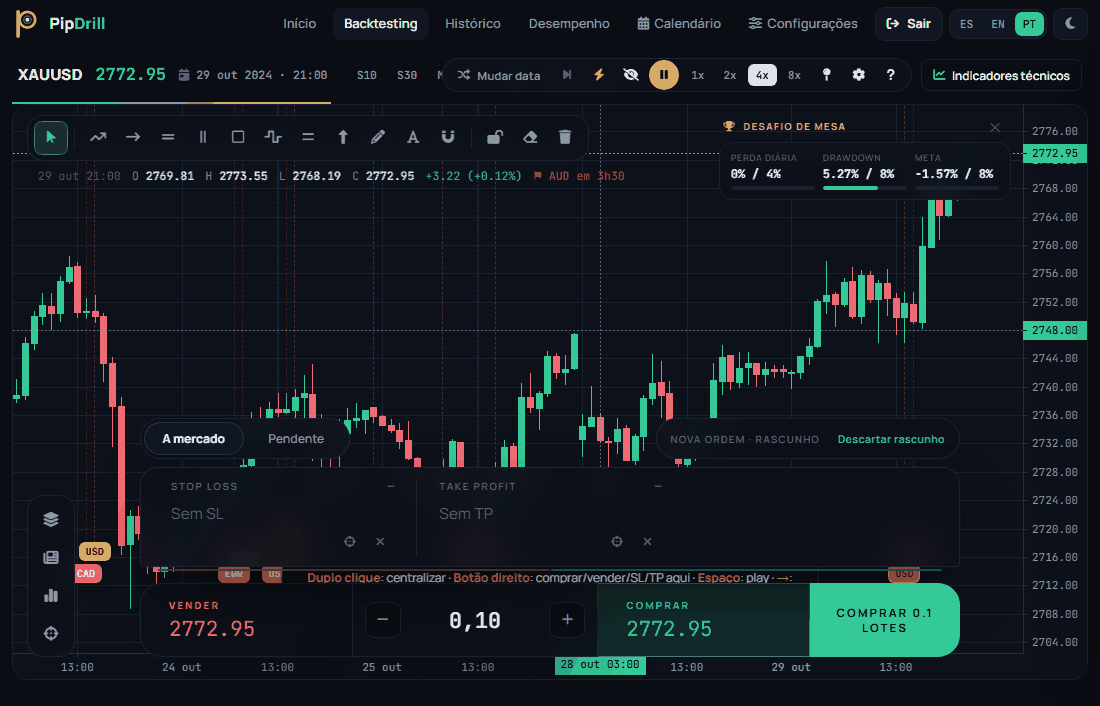Set playback speed to 8x
The image size is (1100, 706).
pos(794,75)
